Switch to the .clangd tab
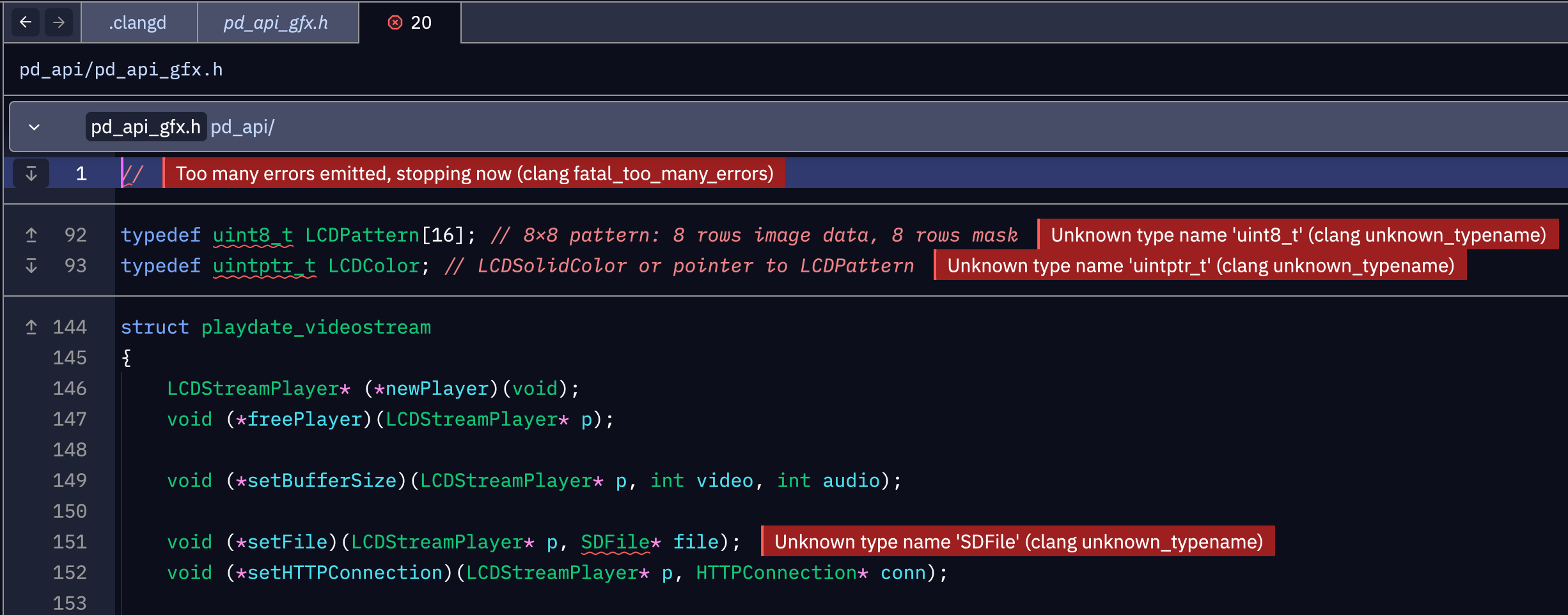1568x615 pixels. click(x=137, y=22)
